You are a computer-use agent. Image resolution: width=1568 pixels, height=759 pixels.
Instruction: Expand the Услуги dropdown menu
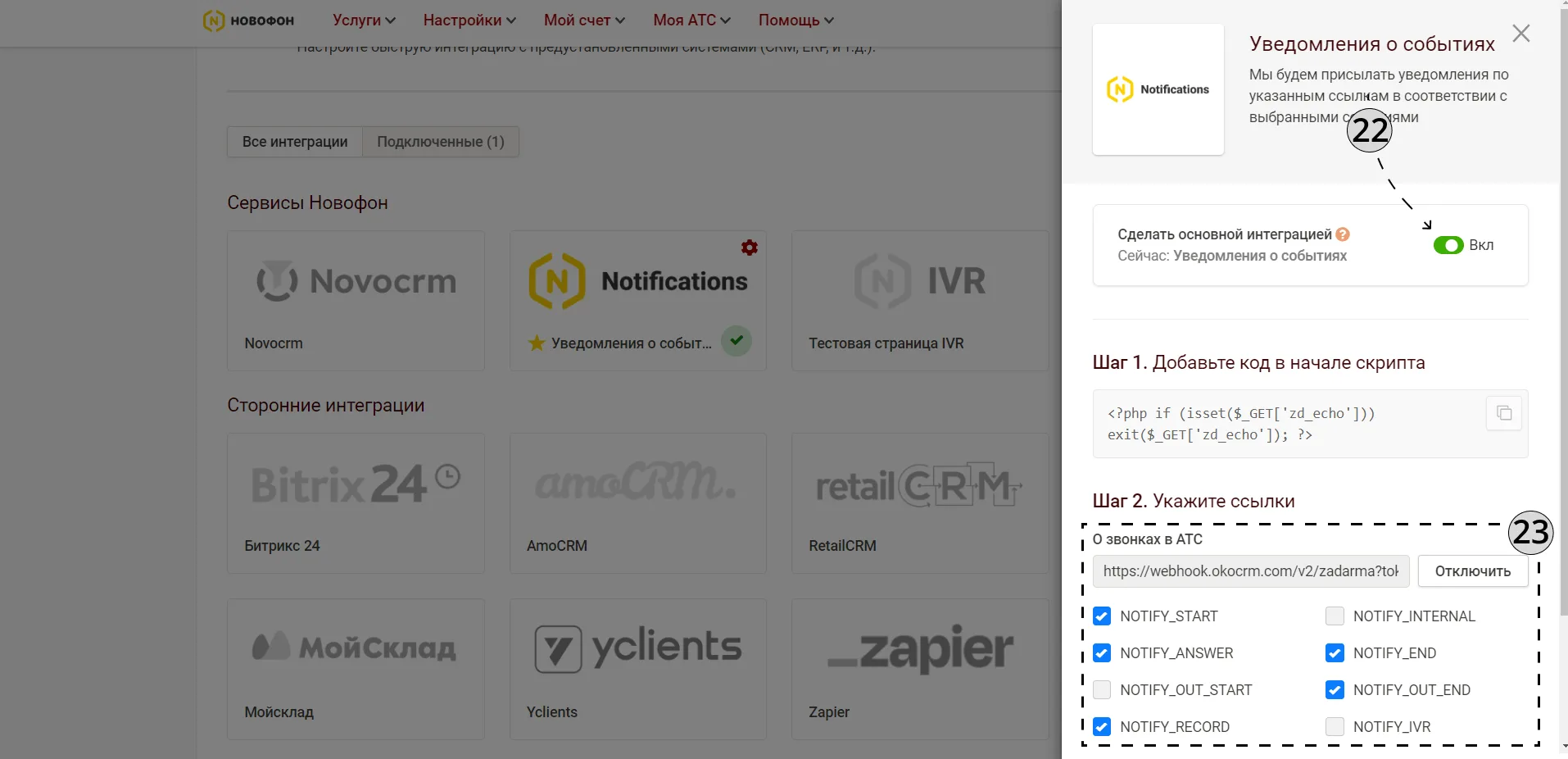[x=364, y=20]
